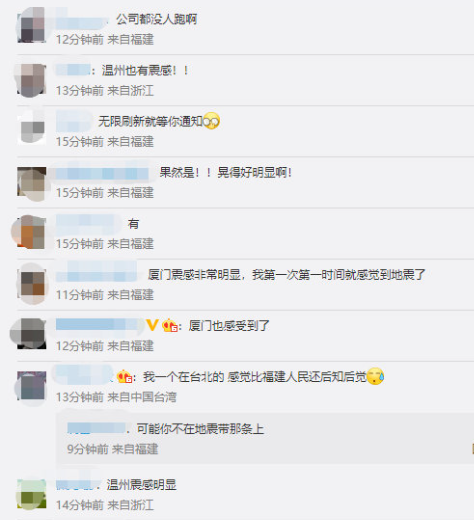Screen dimensions: 474x520
Task: Open avatar of the 有 commenter
Action: coord(32,233)
